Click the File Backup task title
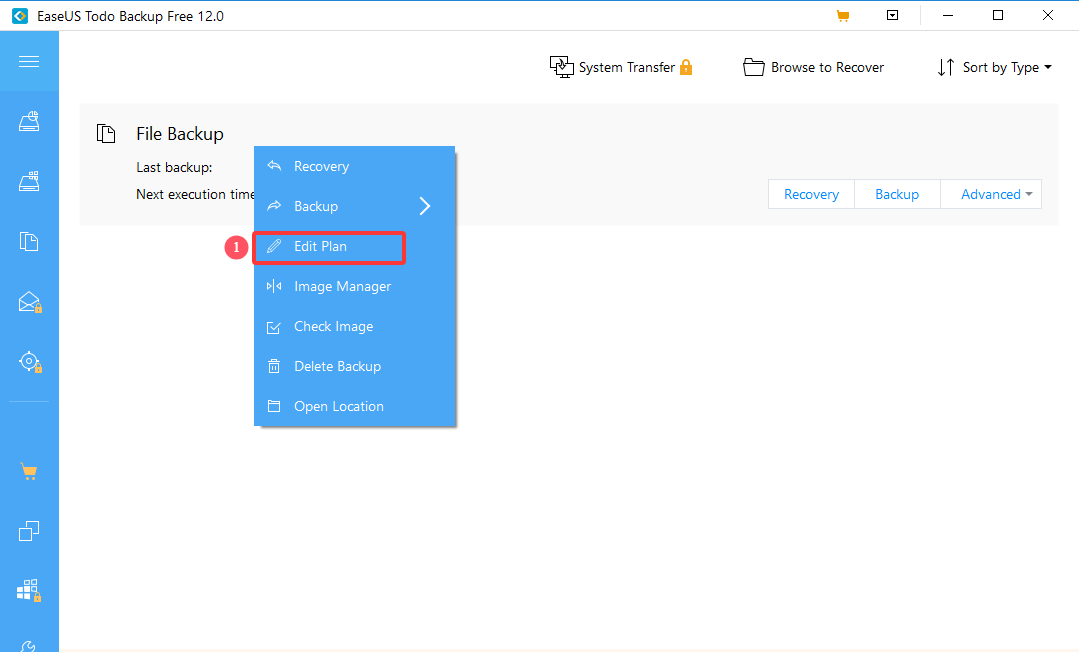Image resolution: width=1079 pixels, height=652 pixels. [x=180, y=134]
